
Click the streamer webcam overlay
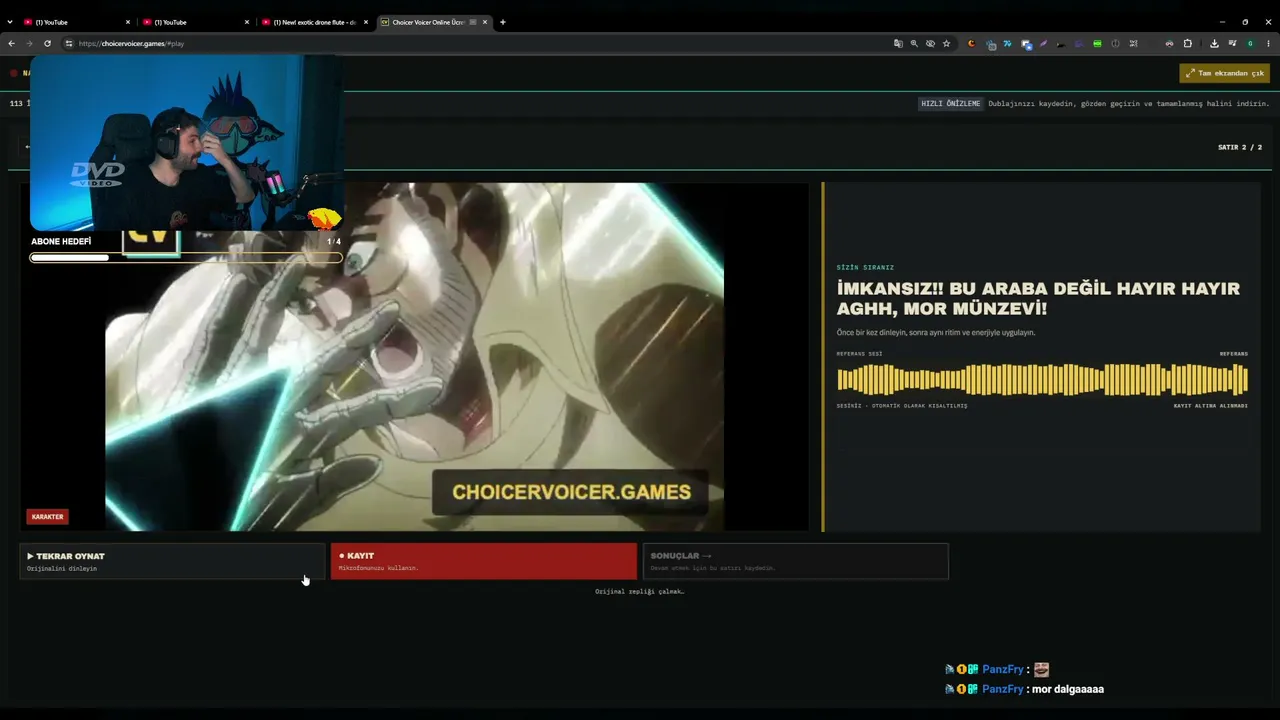(x=187, y=143)
